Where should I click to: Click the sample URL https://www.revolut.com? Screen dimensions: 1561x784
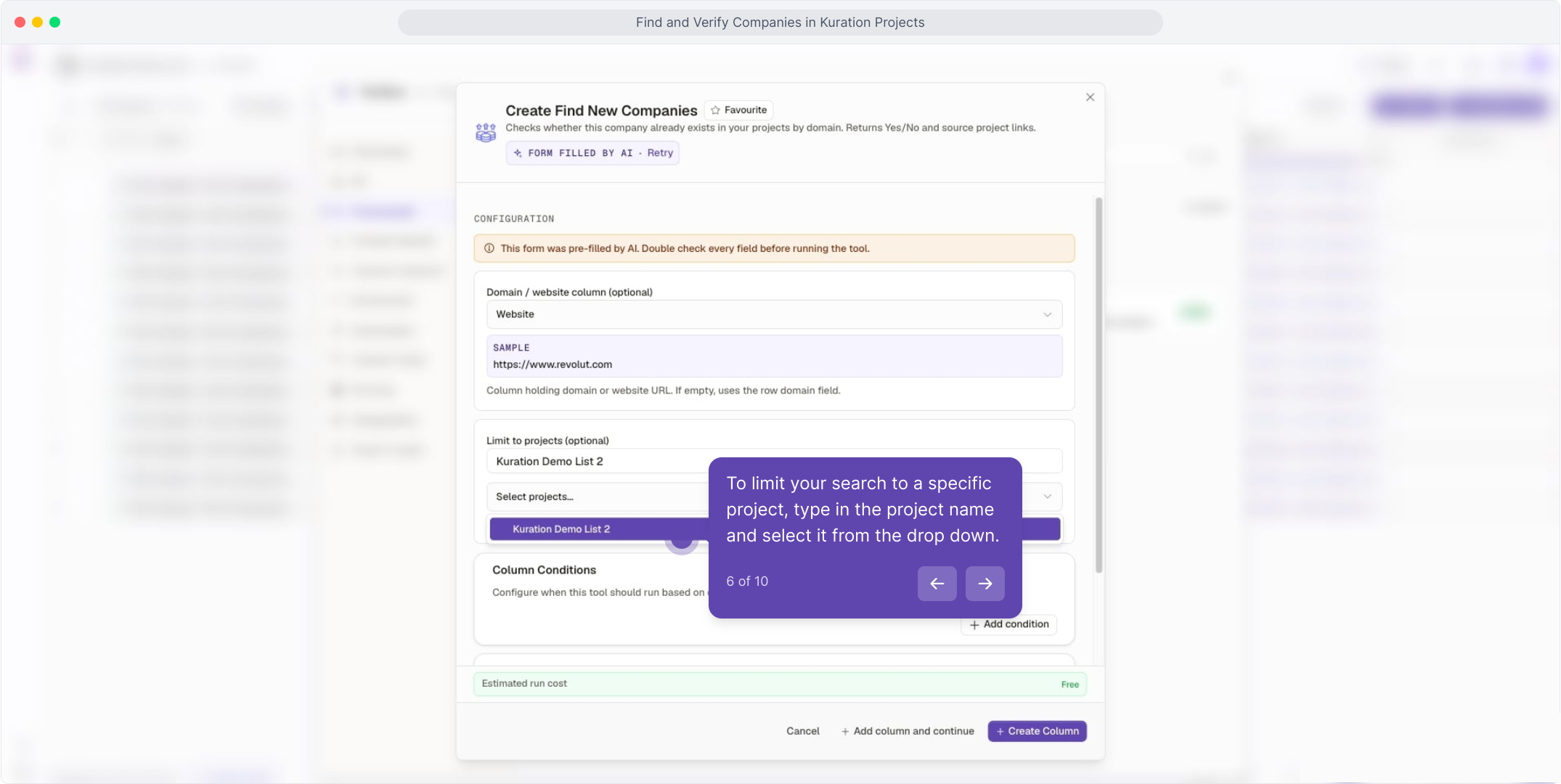tap(553, 364)
